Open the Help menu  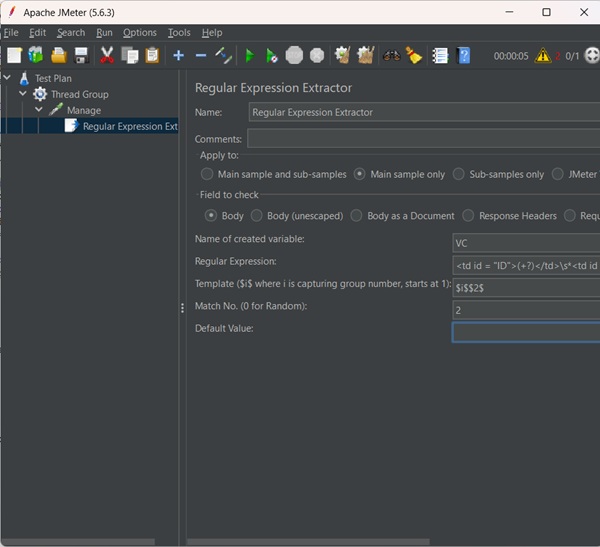point(212,33)
